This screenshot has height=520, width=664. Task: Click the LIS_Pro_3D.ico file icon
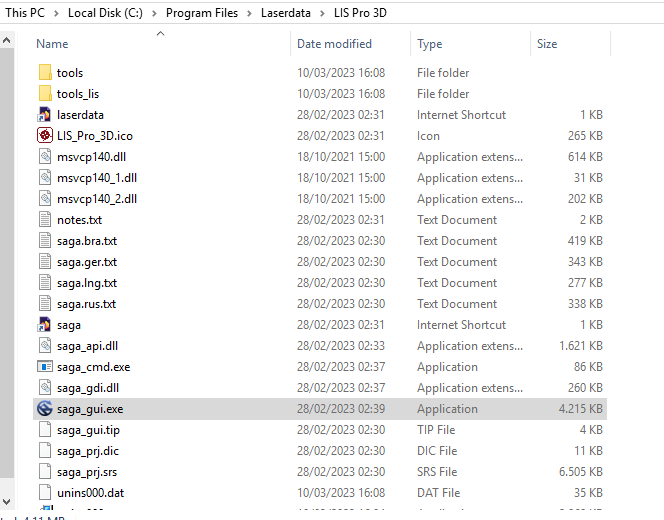pyautogui.click(x=44, y=136)
